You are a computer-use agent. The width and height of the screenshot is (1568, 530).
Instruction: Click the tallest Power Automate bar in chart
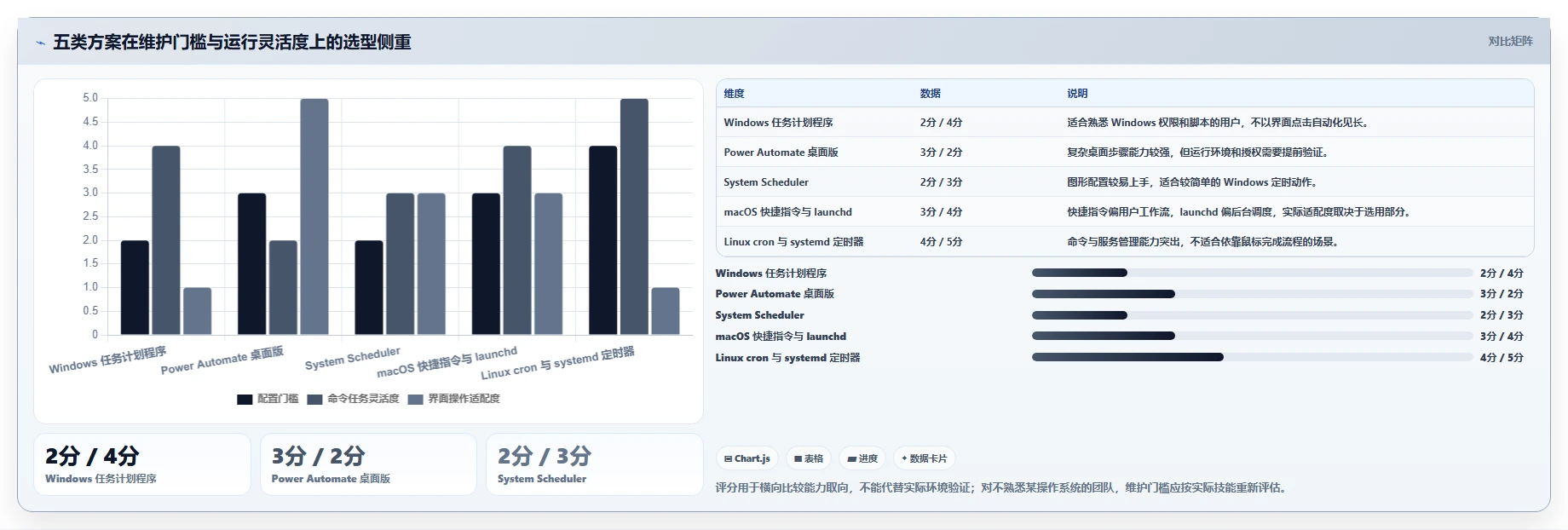[314, 216]
